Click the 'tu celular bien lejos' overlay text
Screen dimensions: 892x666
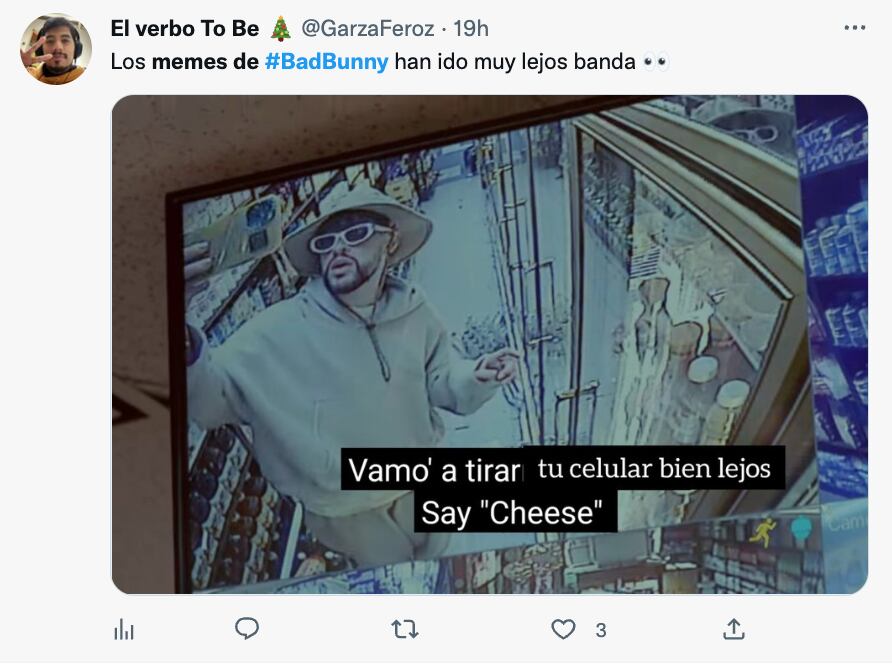[x=654, y=468]
